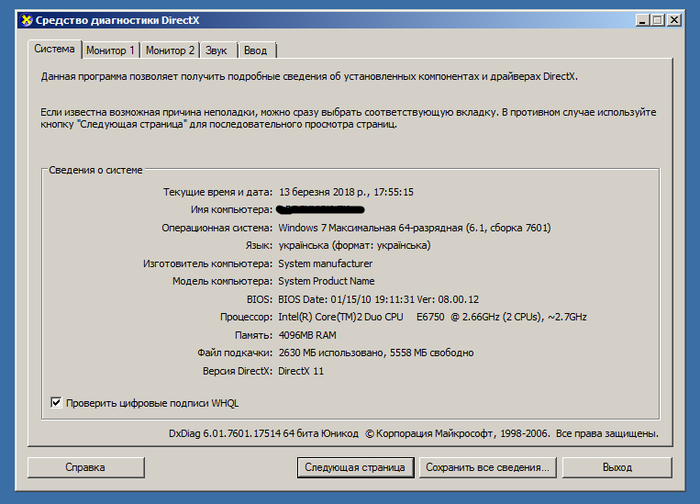Click the Файл подкачки label
The image size is (700, 504).
[235, 353]
